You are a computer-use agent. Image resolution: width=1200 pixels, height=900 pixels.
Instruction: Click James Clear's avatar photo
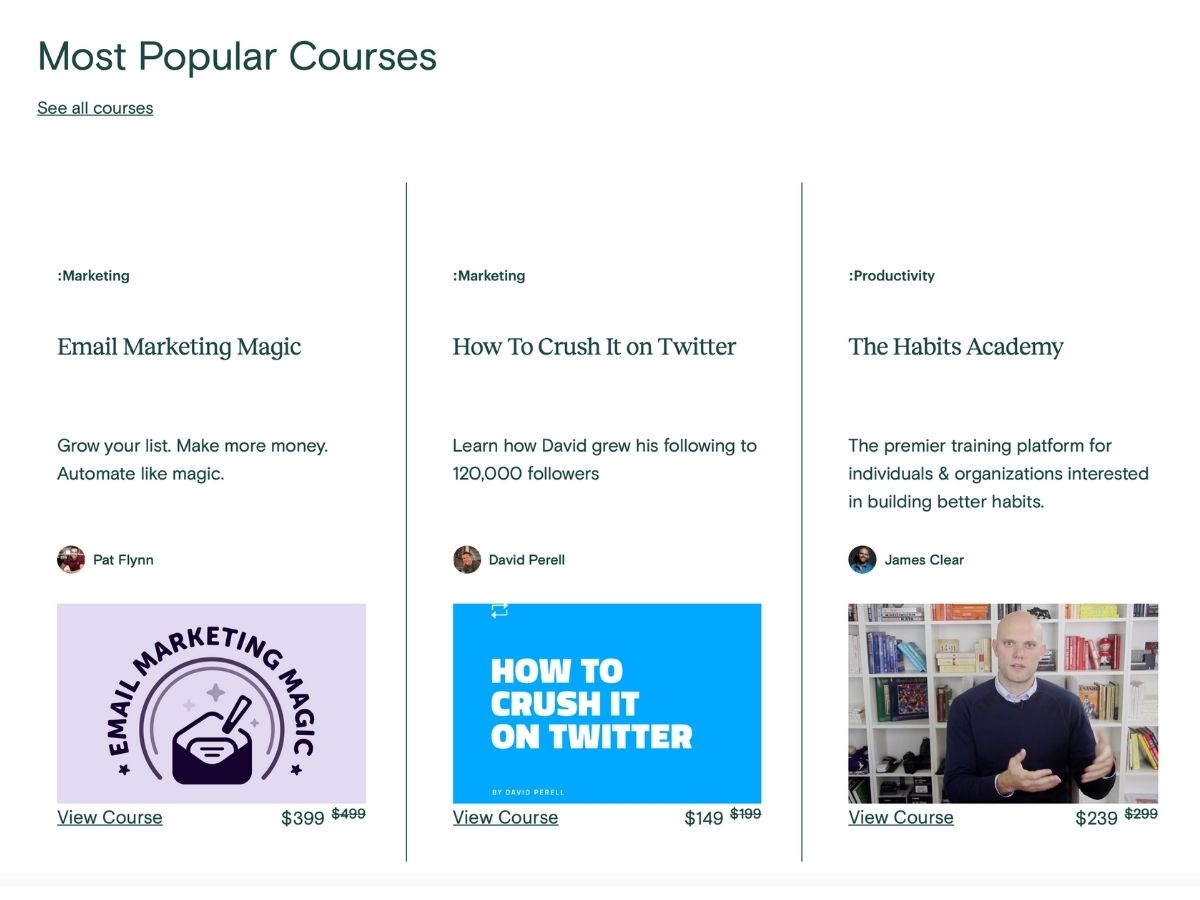pos(862,559)
